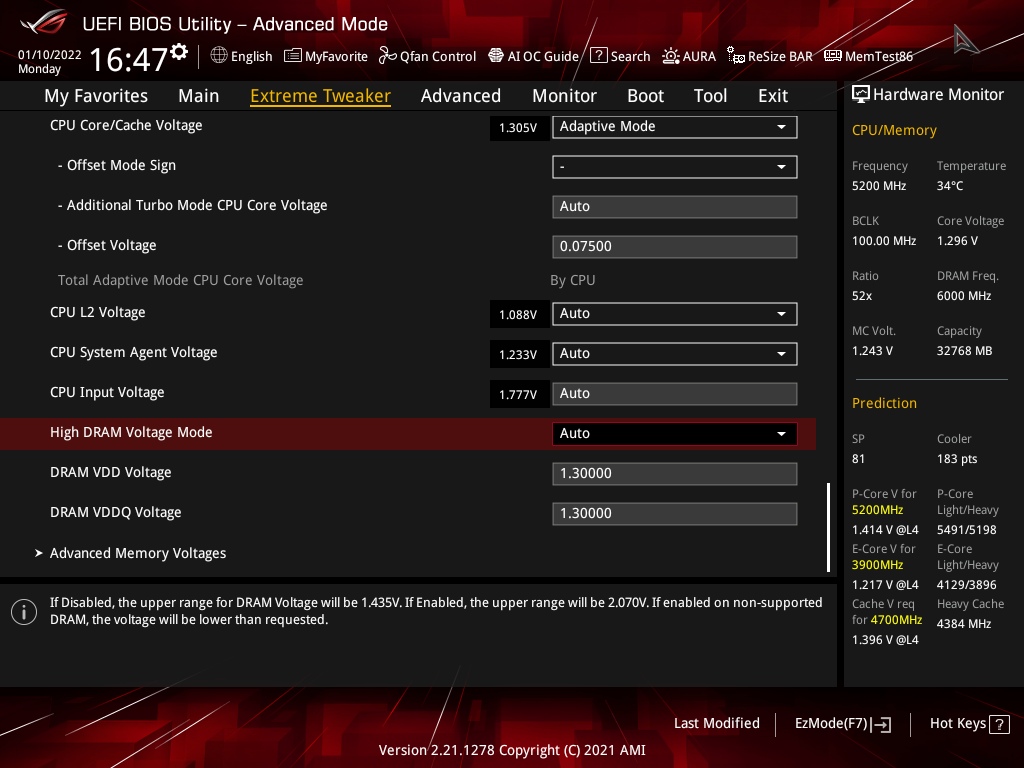The height and width of the screenshot is (768, 1024).
Task: Click the 16:47 clock time
Action: (x=129, y=59)
